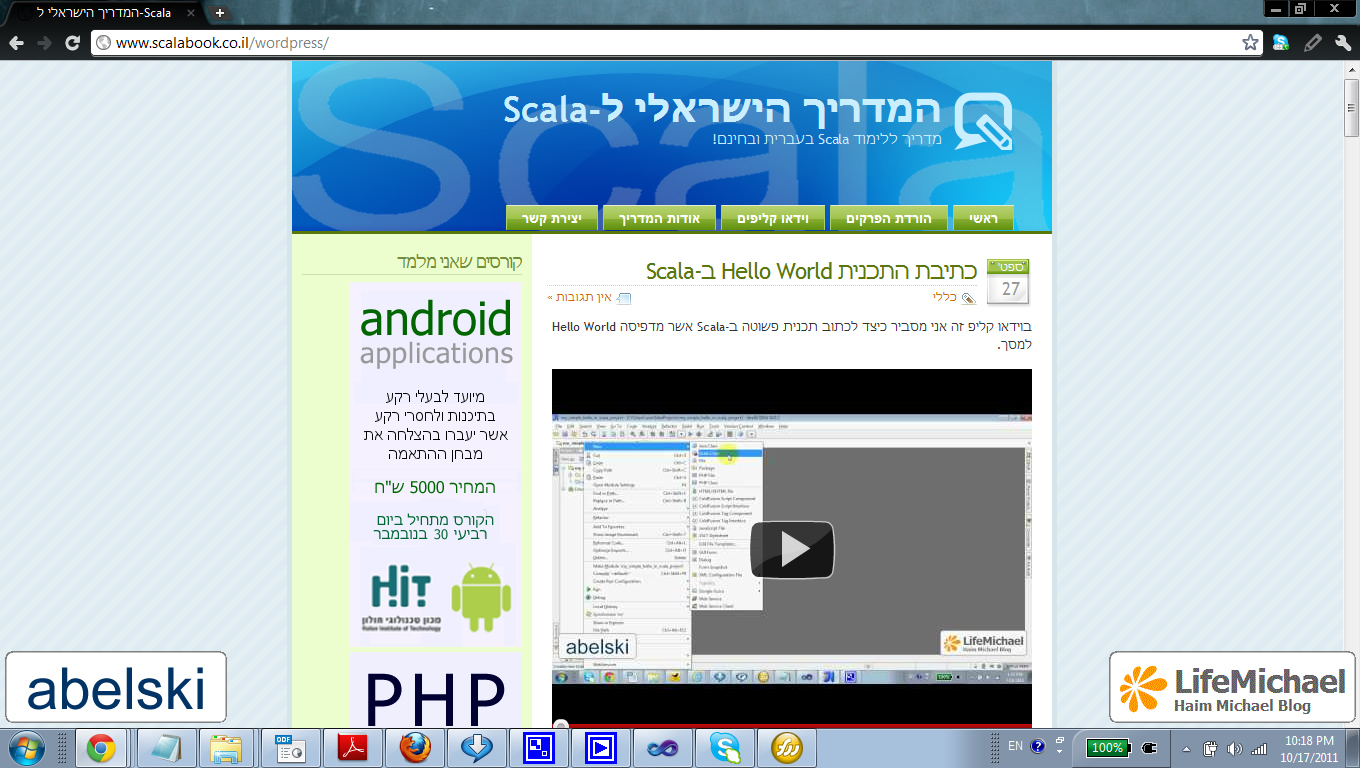Click the address bar showing www.scalabook.co.il/wordpress/
Image resolution: width=1360 pixels, height=768 pixels.
(675, 43)
